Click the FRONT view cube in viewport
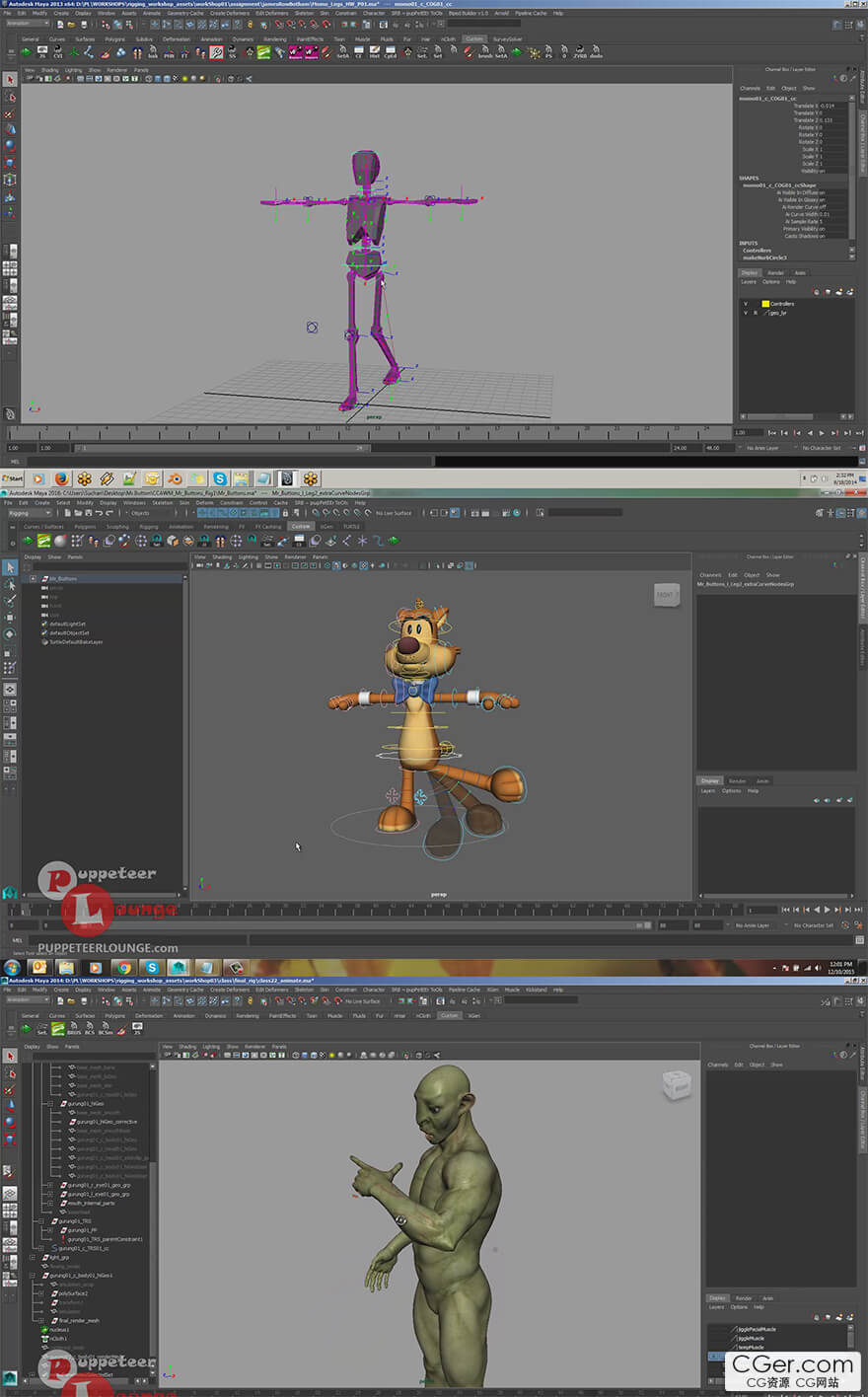This screenshot has height=1397, width=868. [x=666, y=595]
